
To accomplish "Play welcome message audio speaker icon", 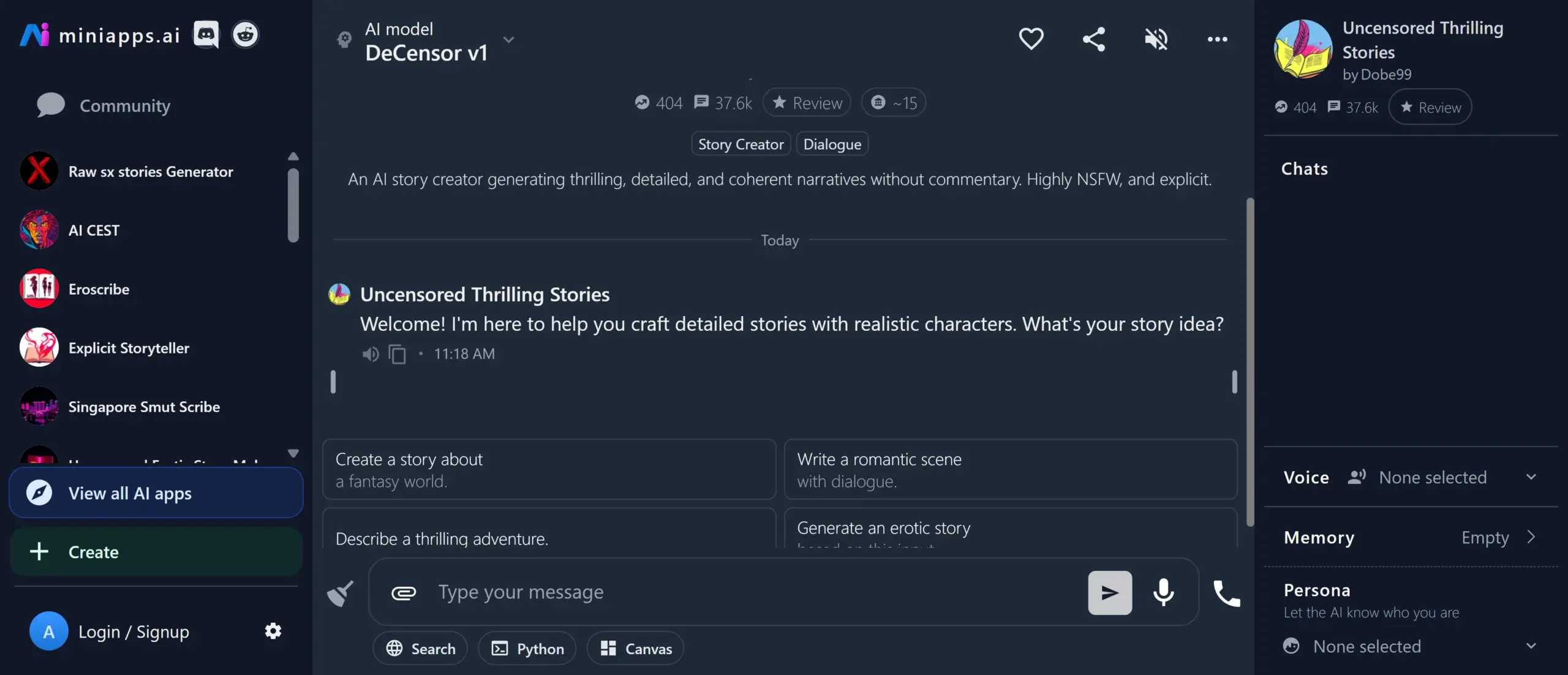I will (x=370, y=354).
